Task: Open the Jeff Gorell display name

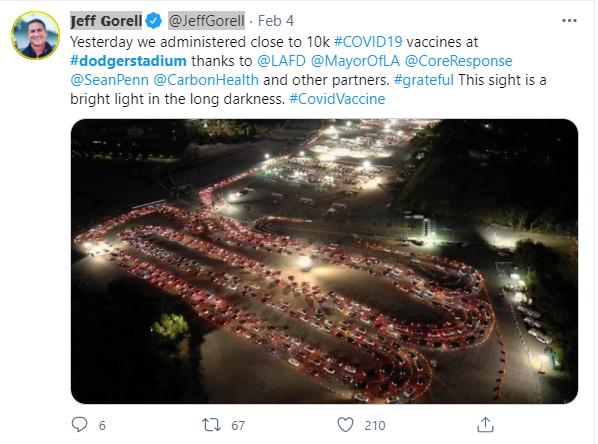Action: [106, 21]
